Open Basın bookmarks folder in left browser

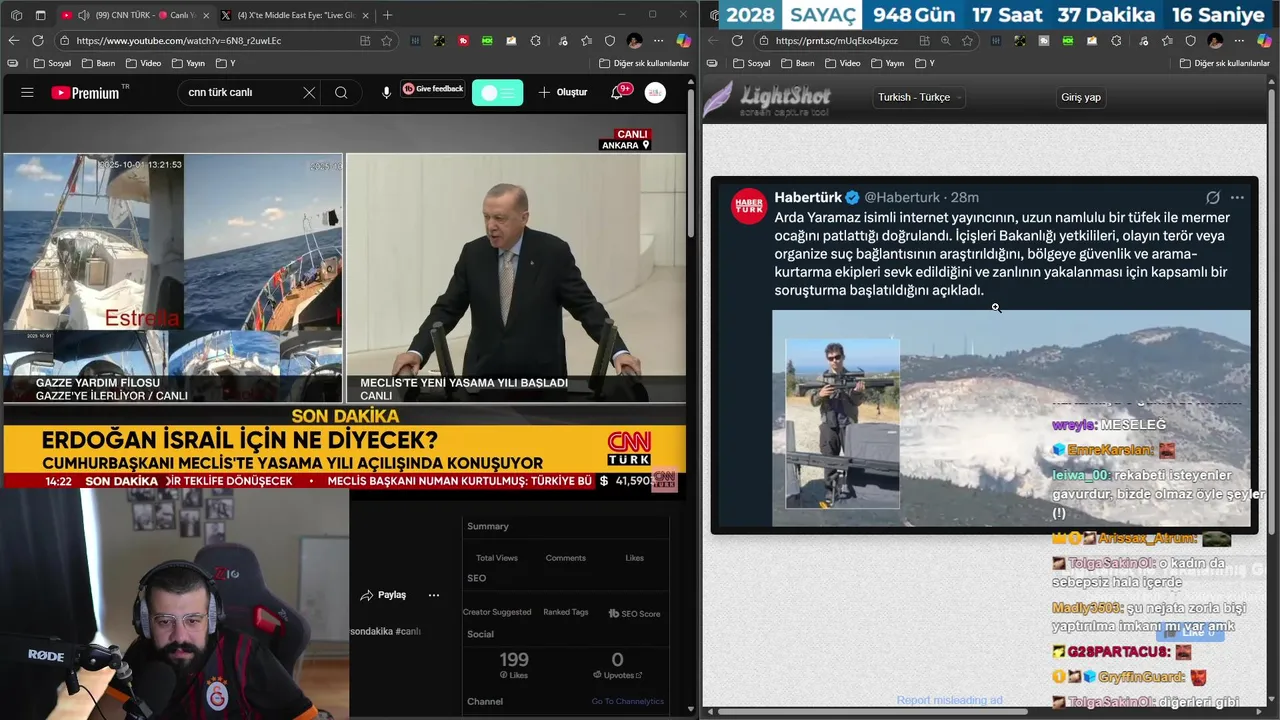98,63
